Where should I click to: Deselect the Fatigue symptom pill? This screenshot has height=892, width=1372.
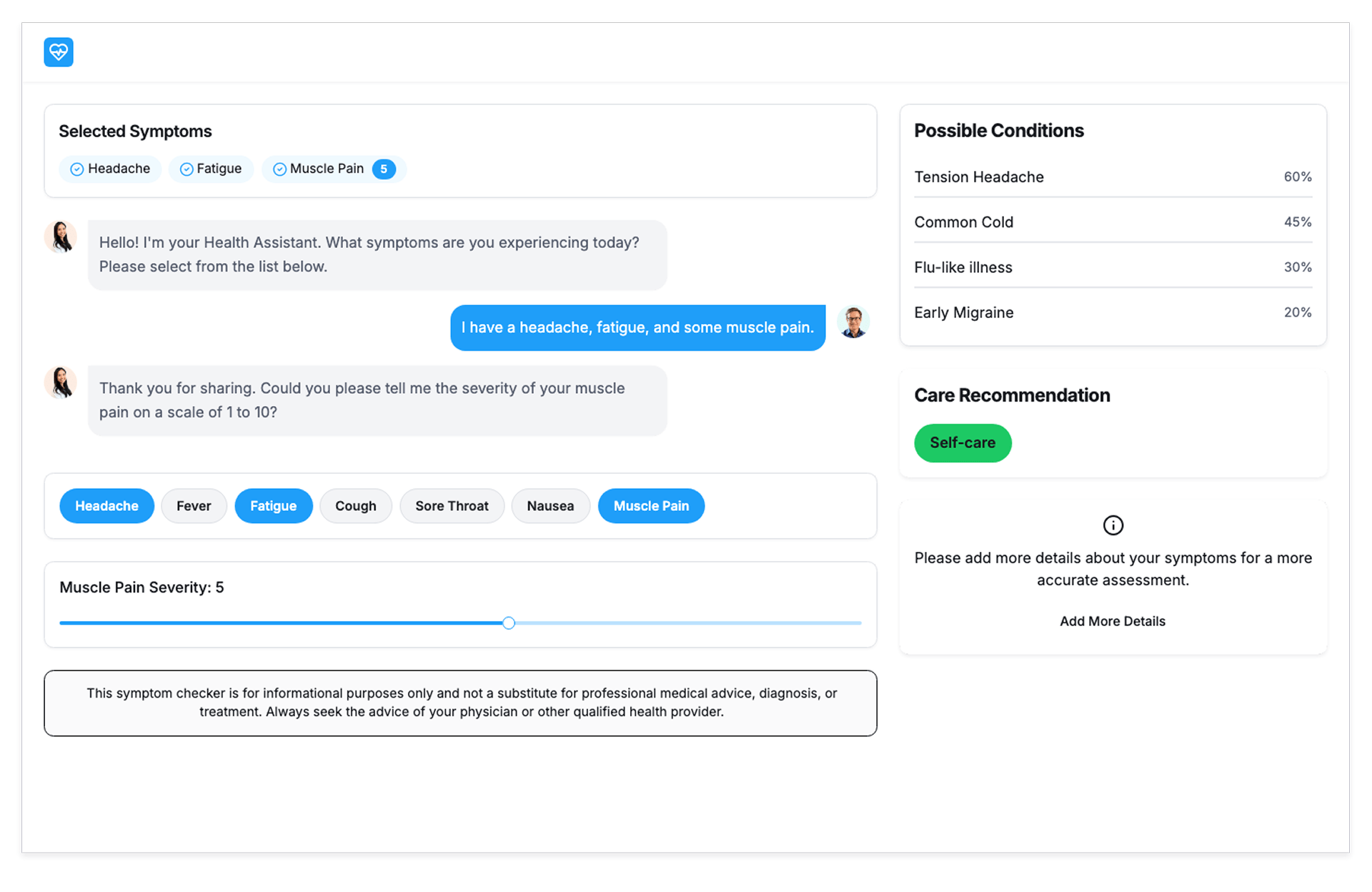click(273, 506)
